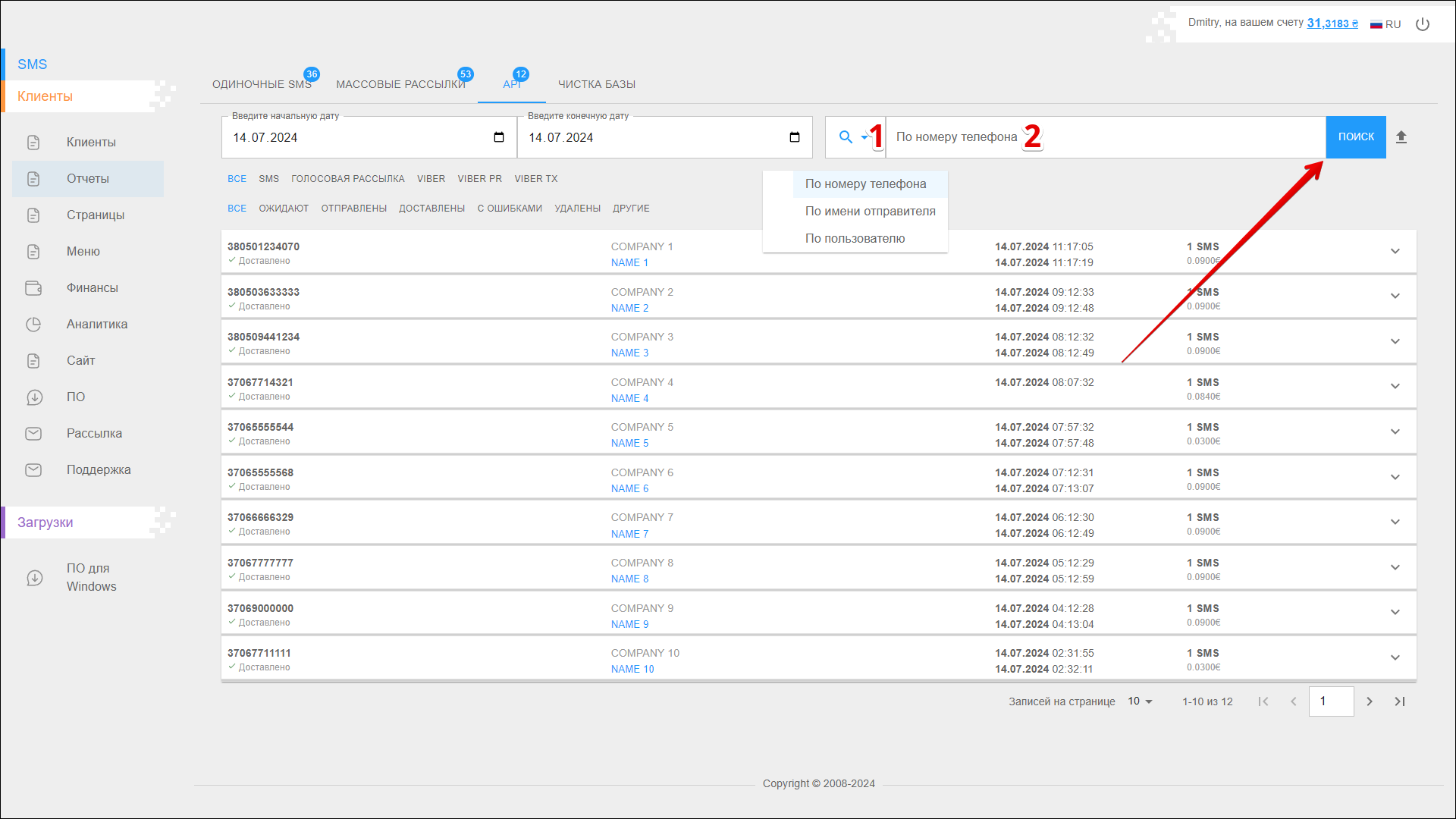Filter by Доставлены status

(x=431, y=209)
